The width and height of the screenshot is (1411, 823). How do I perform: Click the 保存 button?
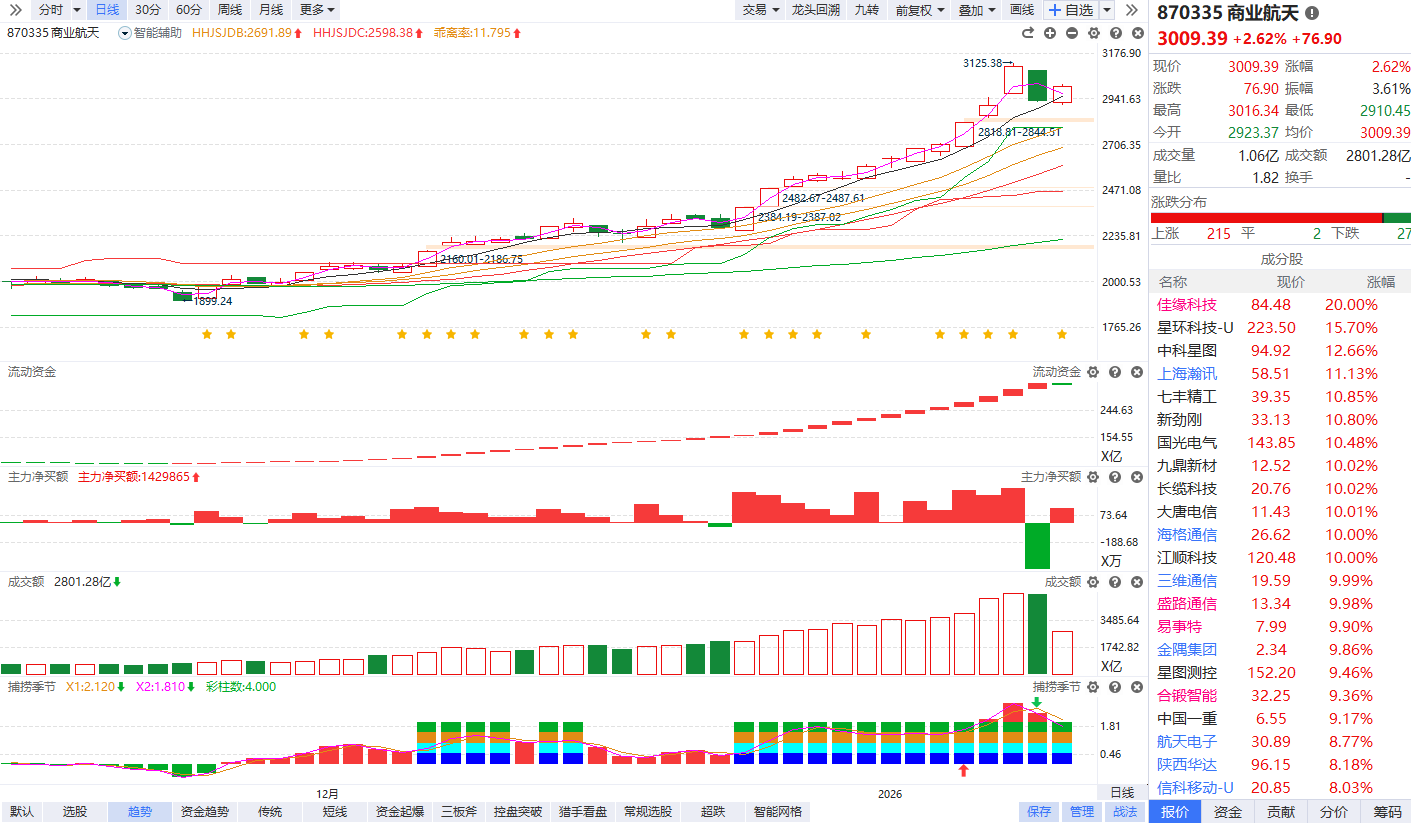1039,812
